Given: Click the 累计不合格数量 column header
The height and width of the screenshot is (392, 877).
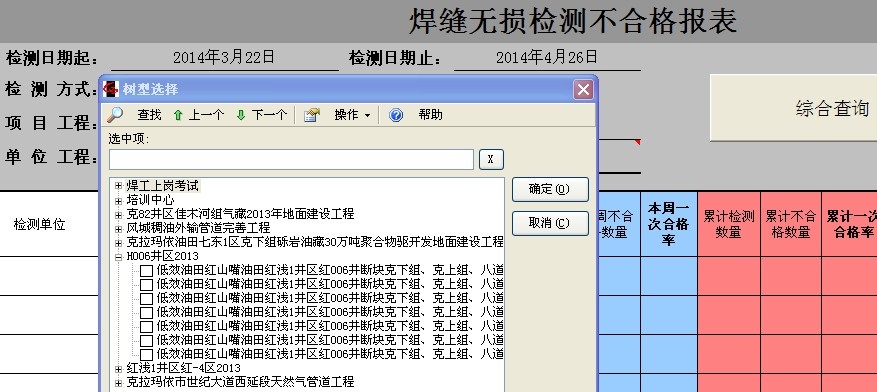Looking at the screenshot, I should (790, 224).
